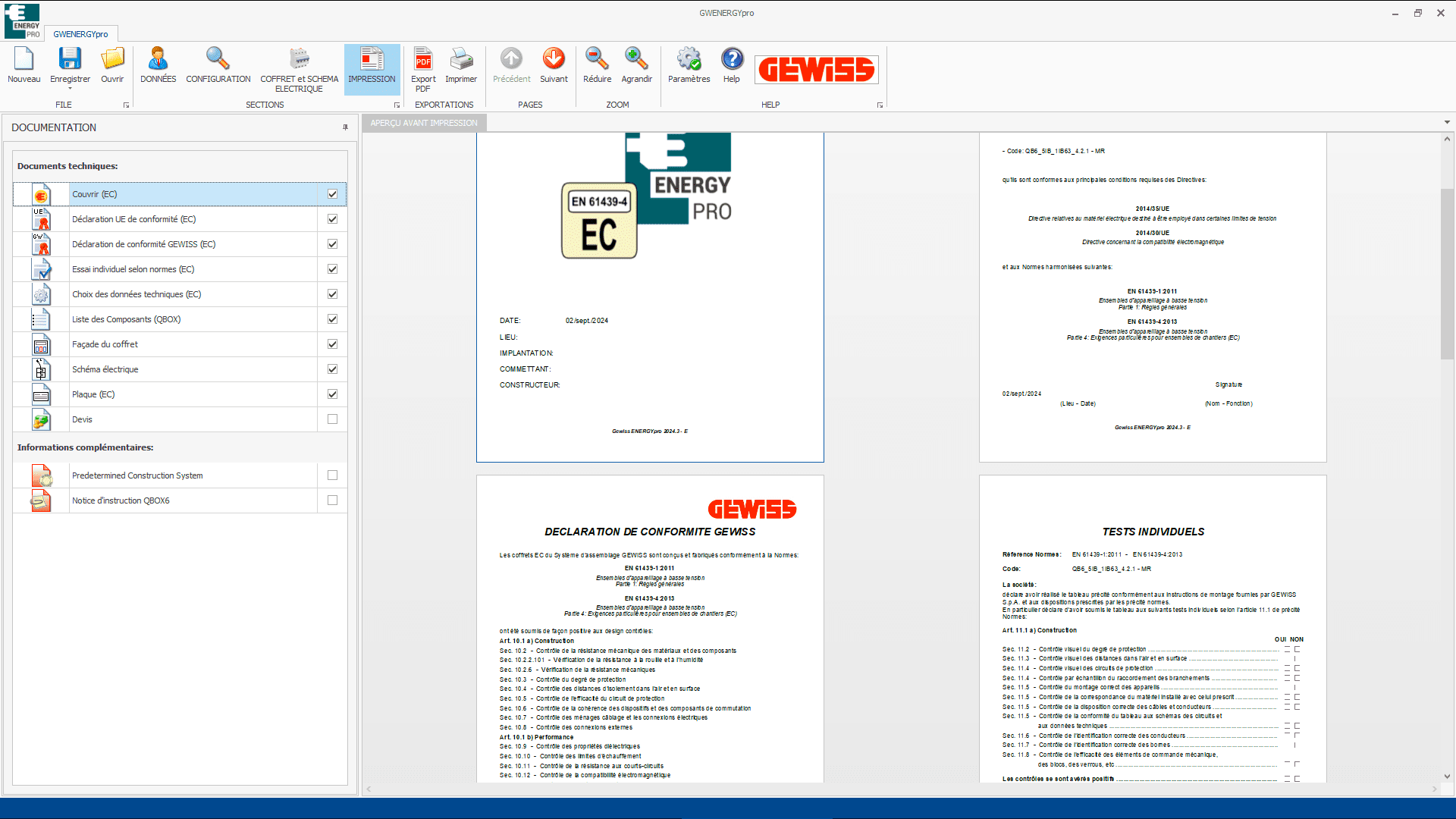This screenshot has height=819, width=1456.
Task: Click Déclaration UE de conformité icon
Action: [x=41, y=219]
